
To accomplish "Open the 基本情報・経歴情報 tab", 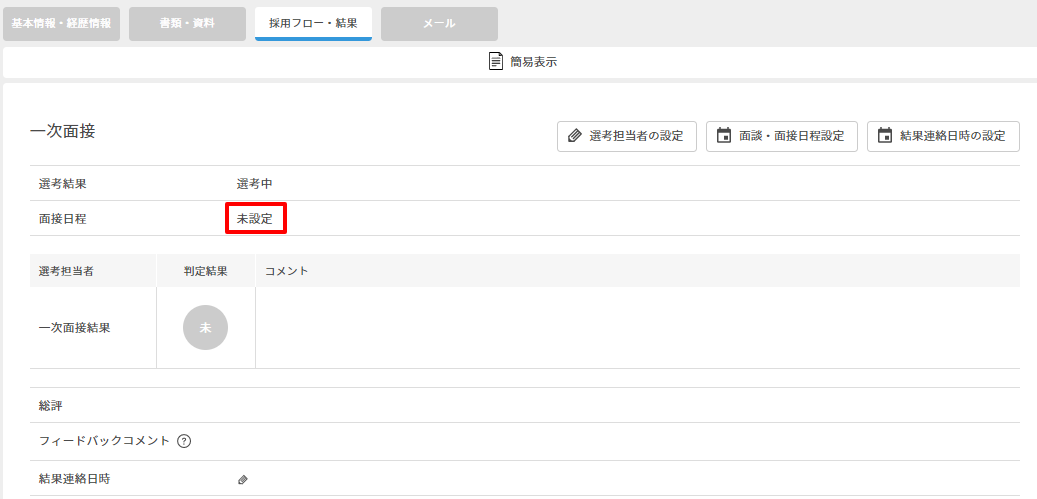I will (x=62, y=23).
